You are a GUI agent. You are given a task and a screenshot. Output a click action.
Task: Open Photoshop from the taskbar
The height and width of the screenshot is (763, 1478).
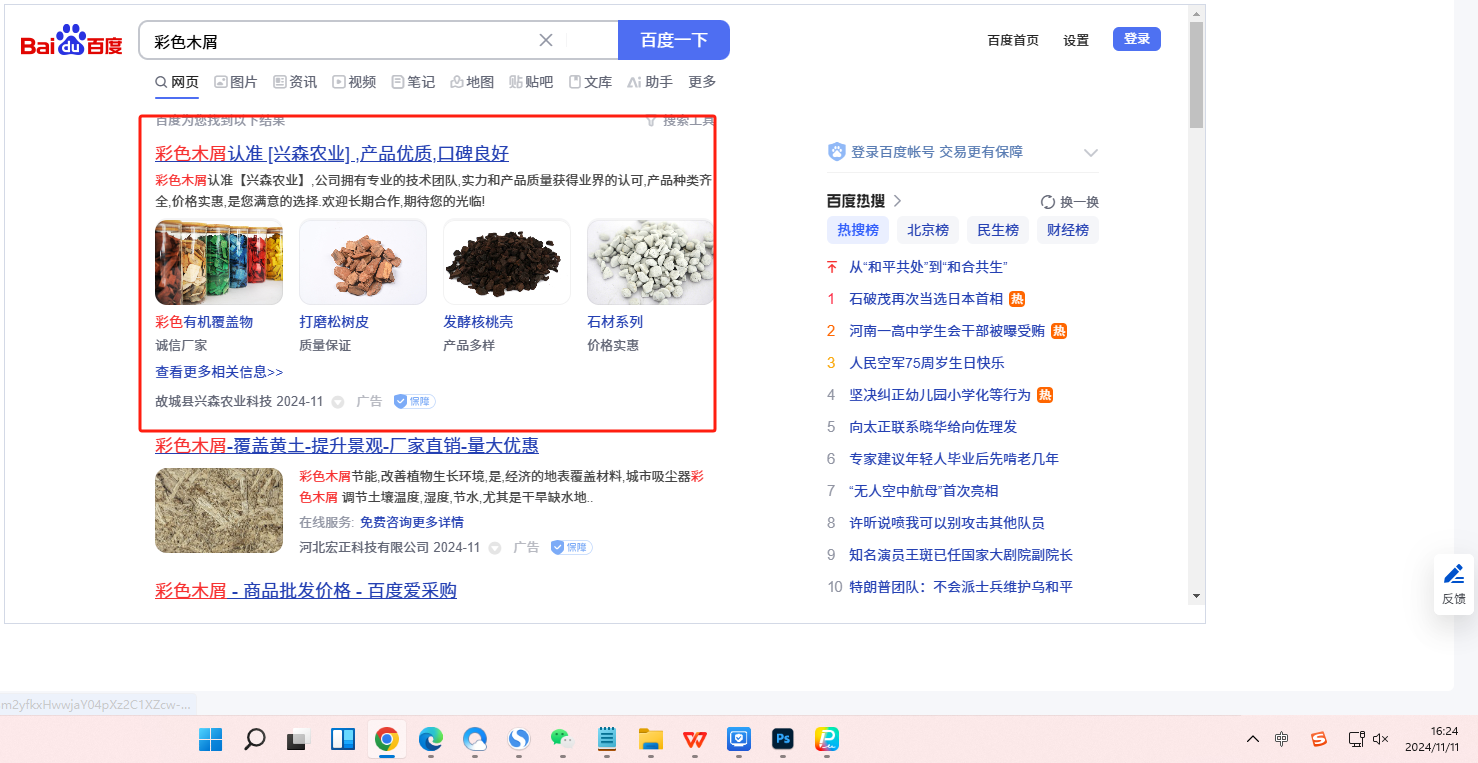click(x=783, y=739)
